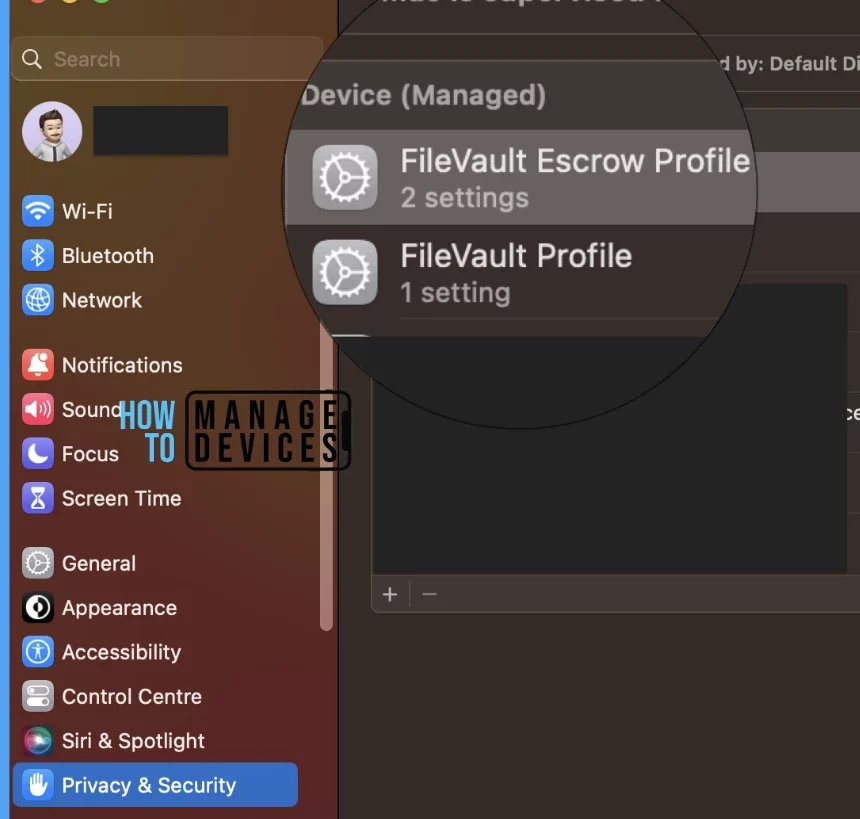860x819 pixels.
Task: Open Siri & Spotlight sidebar entry
Action: tap(155, 741)
